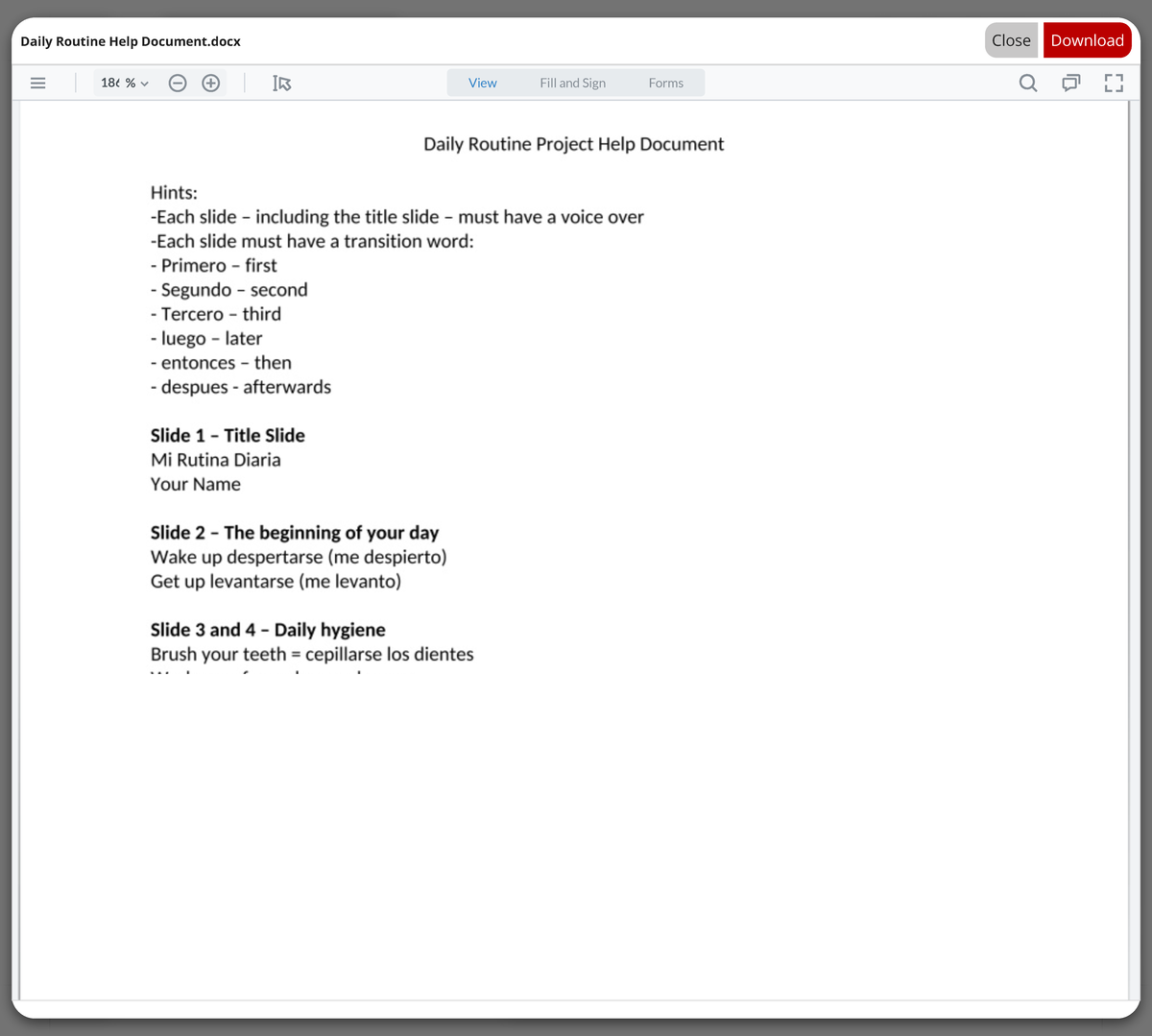Click the red Download button
1152x1036 pixels.
click(x=1087, y=40)
